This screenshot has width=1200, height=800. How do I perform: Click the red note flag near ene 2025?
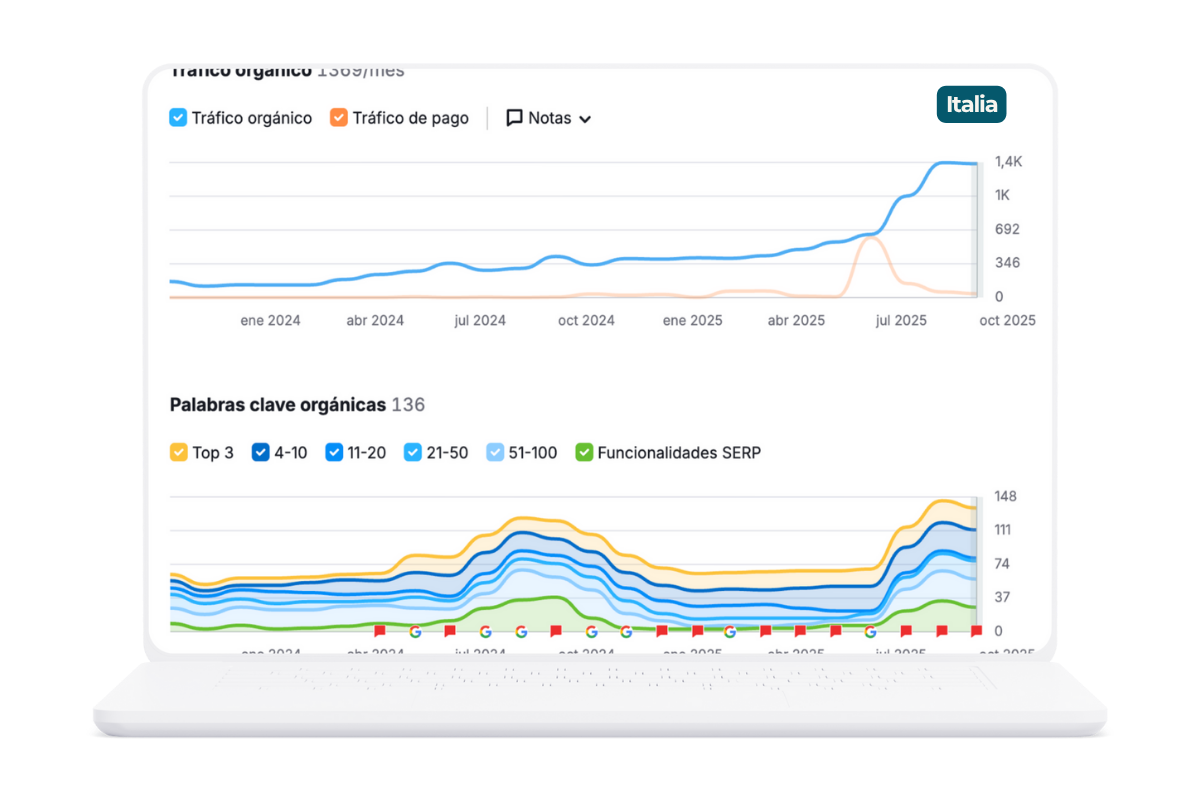[697, 631]
